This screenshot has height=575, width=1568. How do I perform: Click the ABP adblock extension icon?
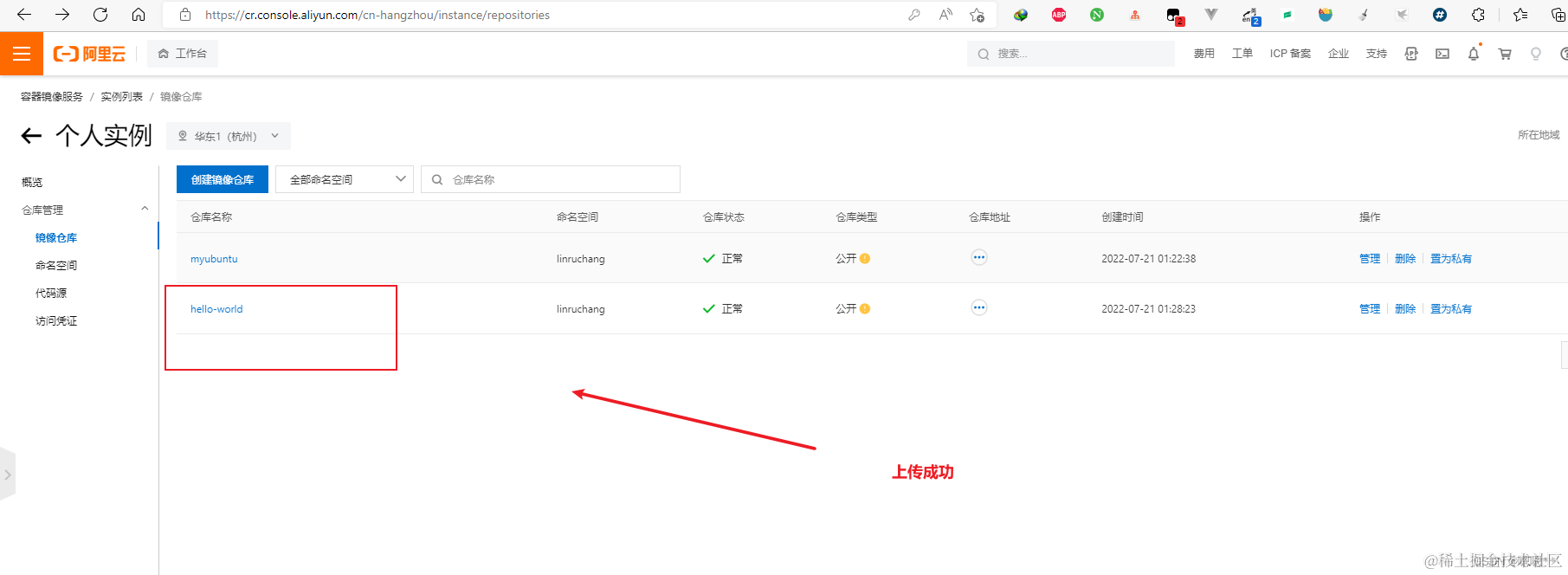point(1059,15)
